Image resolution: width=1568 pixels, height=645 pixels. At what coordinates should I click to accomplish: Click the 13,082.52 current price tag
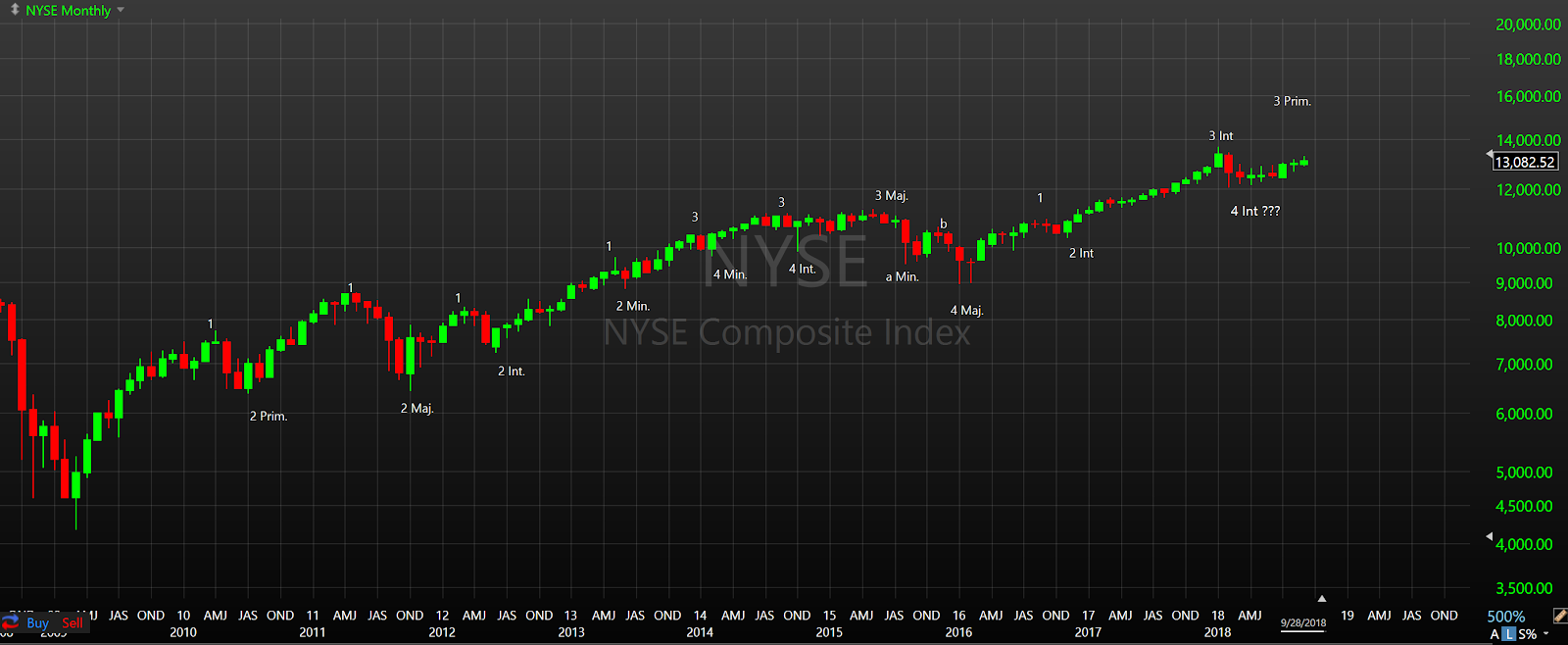coord(1525,162)
